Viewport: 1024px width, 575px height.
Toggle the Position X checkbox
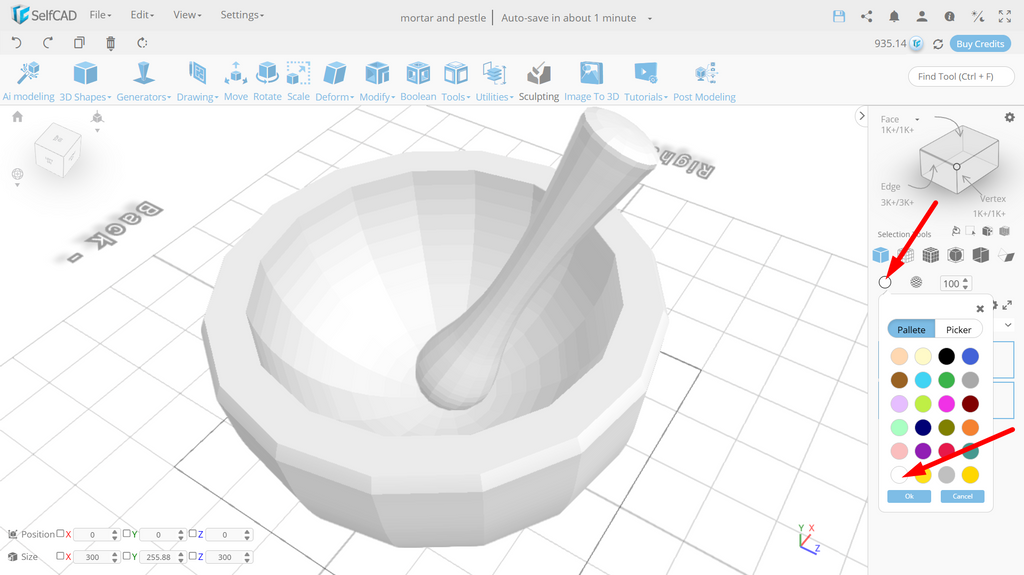tap(60, 533)
